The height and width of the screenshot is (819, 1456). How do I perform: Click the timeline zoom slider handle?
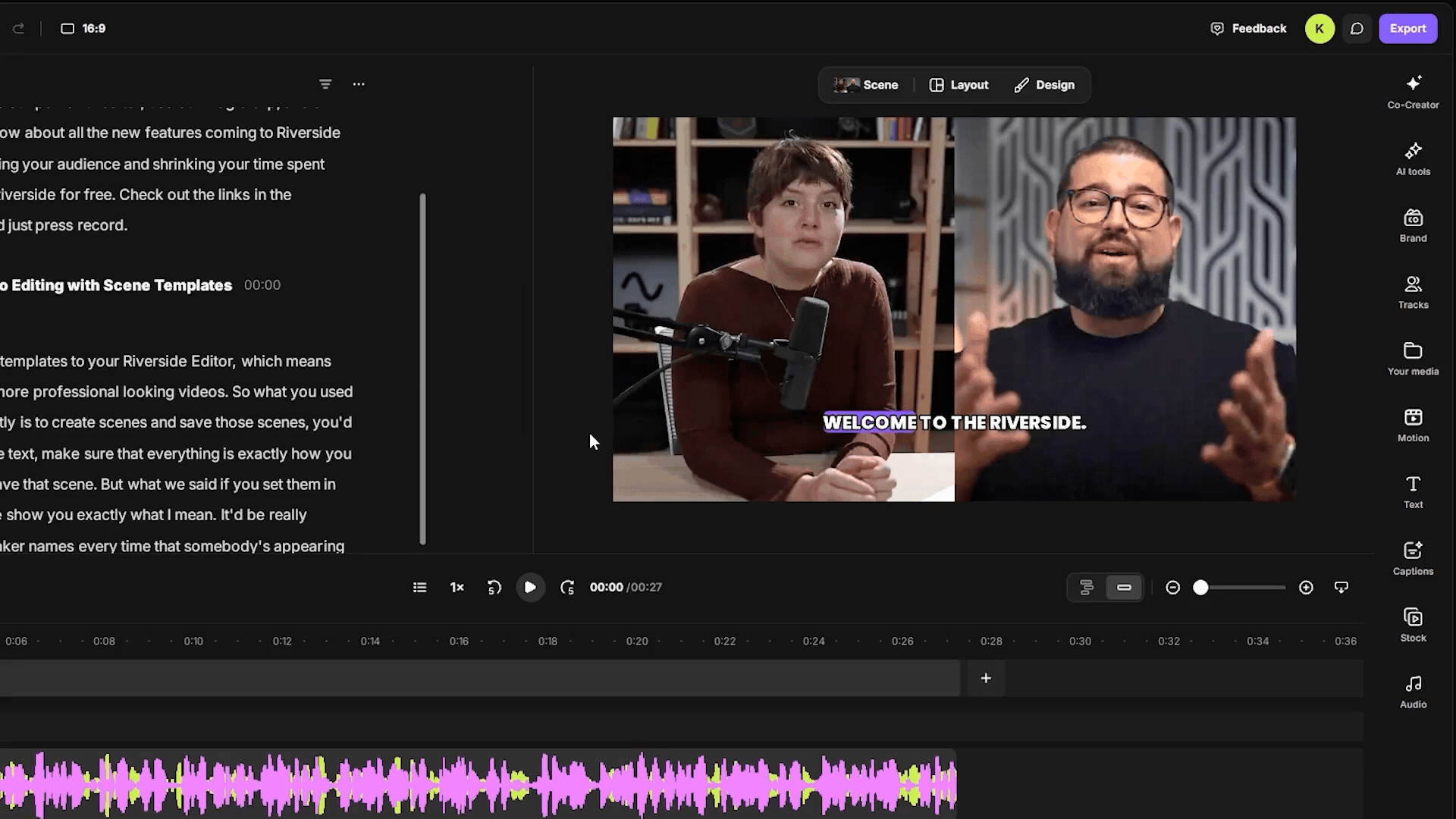pos(1200,588)
